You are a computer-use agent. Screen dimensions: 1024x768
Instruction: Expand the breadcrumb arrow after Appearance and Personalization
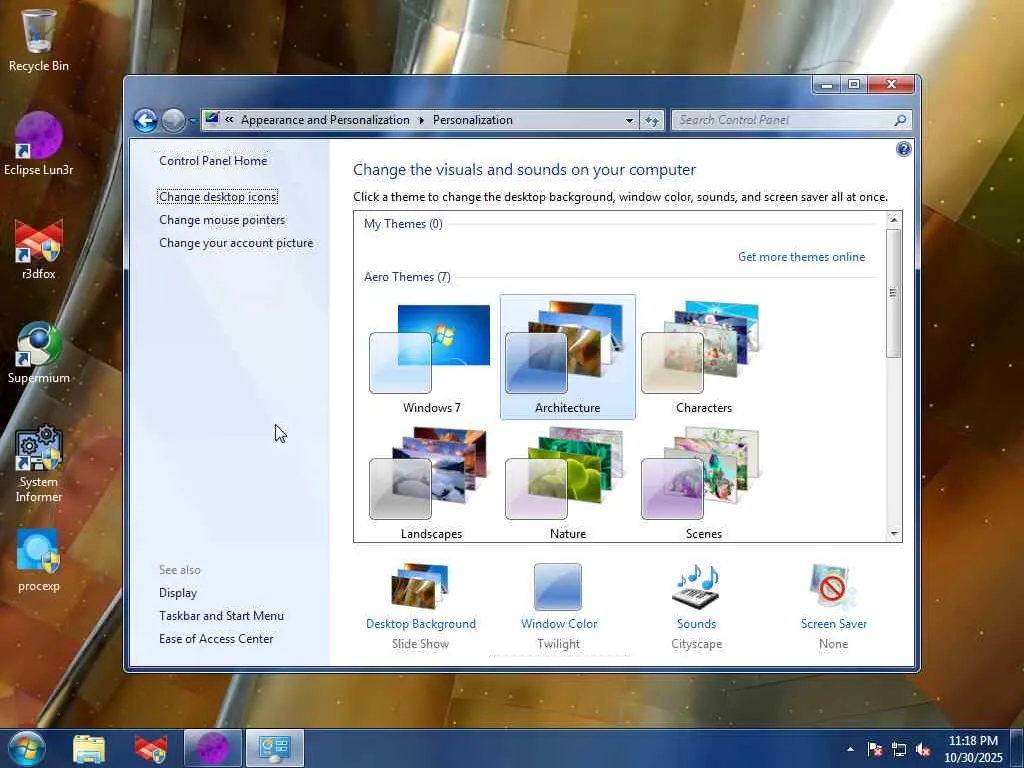(421, 120)
